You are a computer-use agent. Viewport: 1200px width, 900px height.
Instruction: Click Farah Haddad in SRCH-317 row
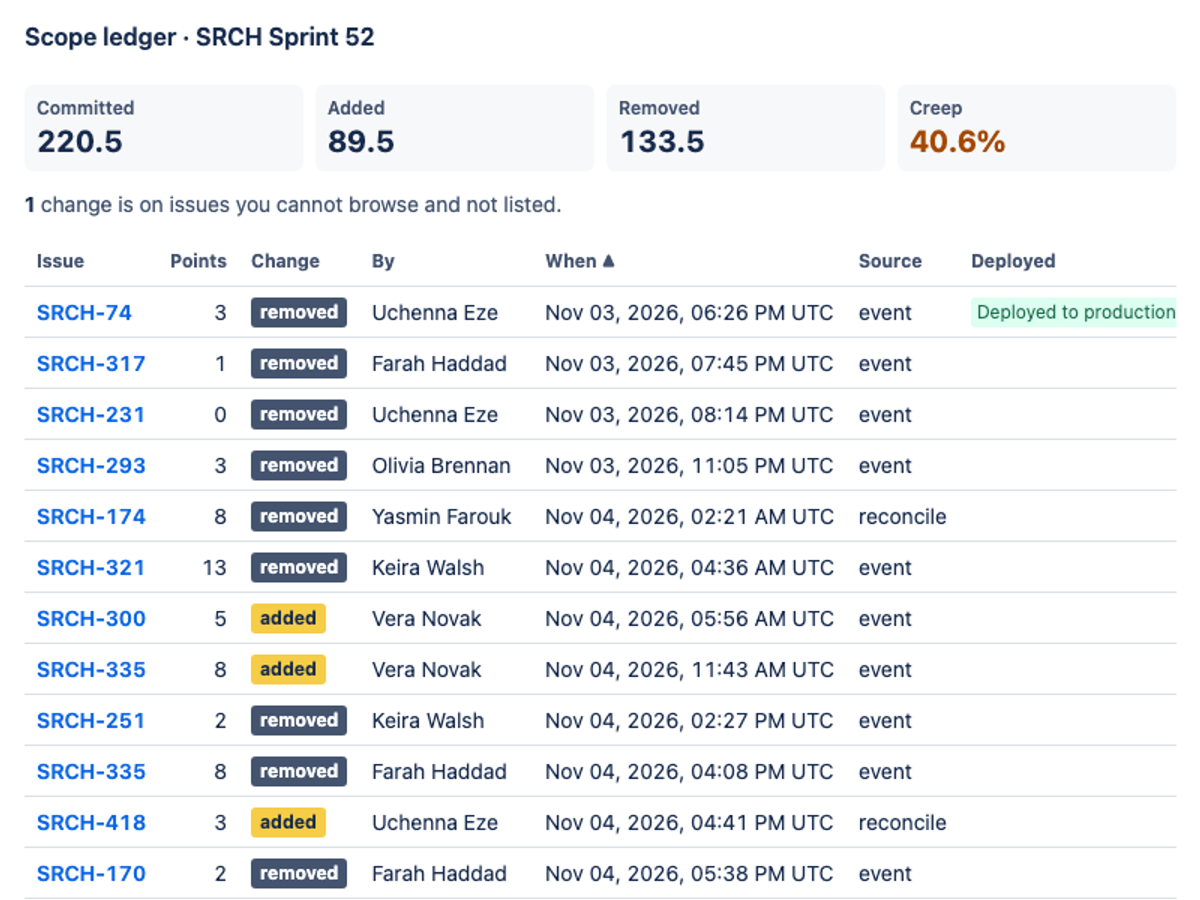(x=439, y=364)
